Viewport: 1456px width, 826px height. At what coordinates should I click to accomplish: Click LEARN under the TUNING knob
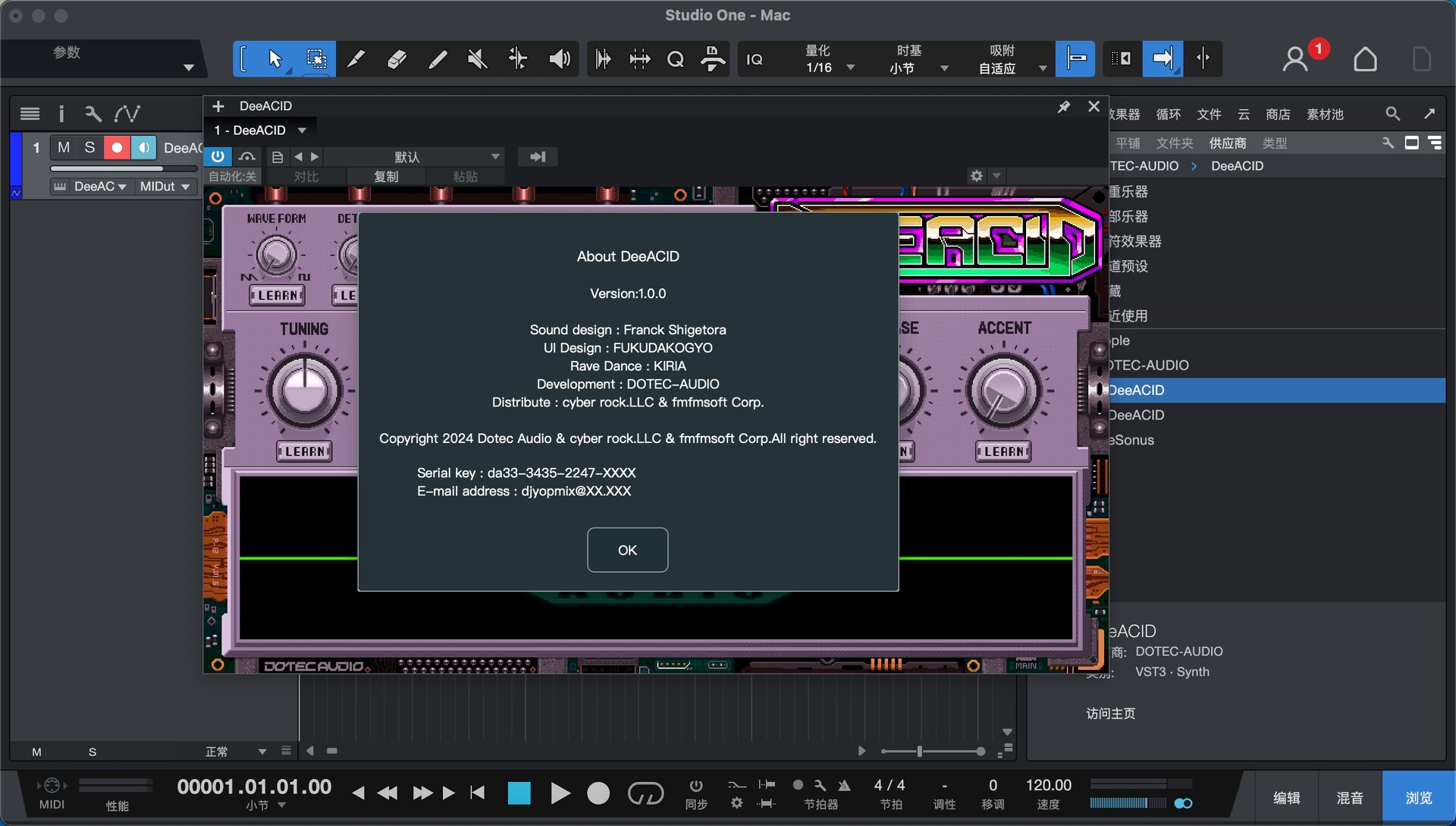point(305,451)
